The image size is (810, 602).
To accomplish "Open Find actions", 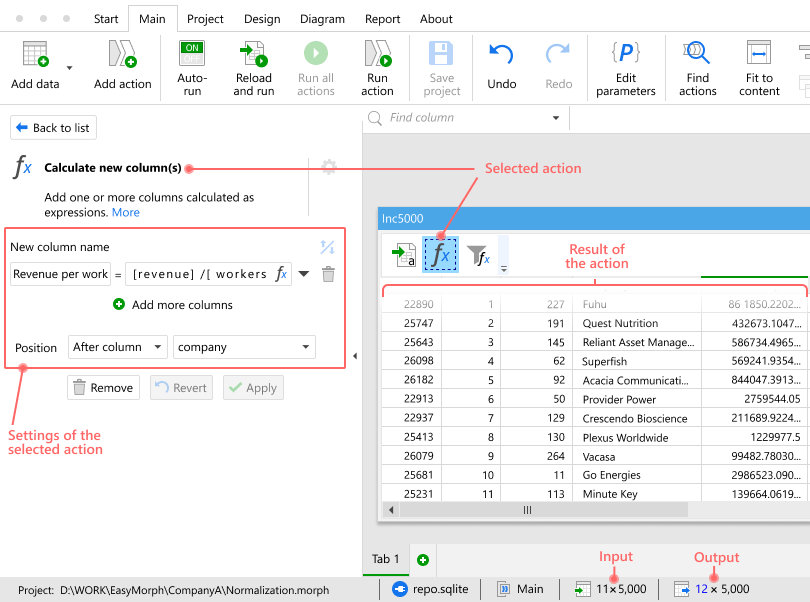I will (x=697, y=68).
